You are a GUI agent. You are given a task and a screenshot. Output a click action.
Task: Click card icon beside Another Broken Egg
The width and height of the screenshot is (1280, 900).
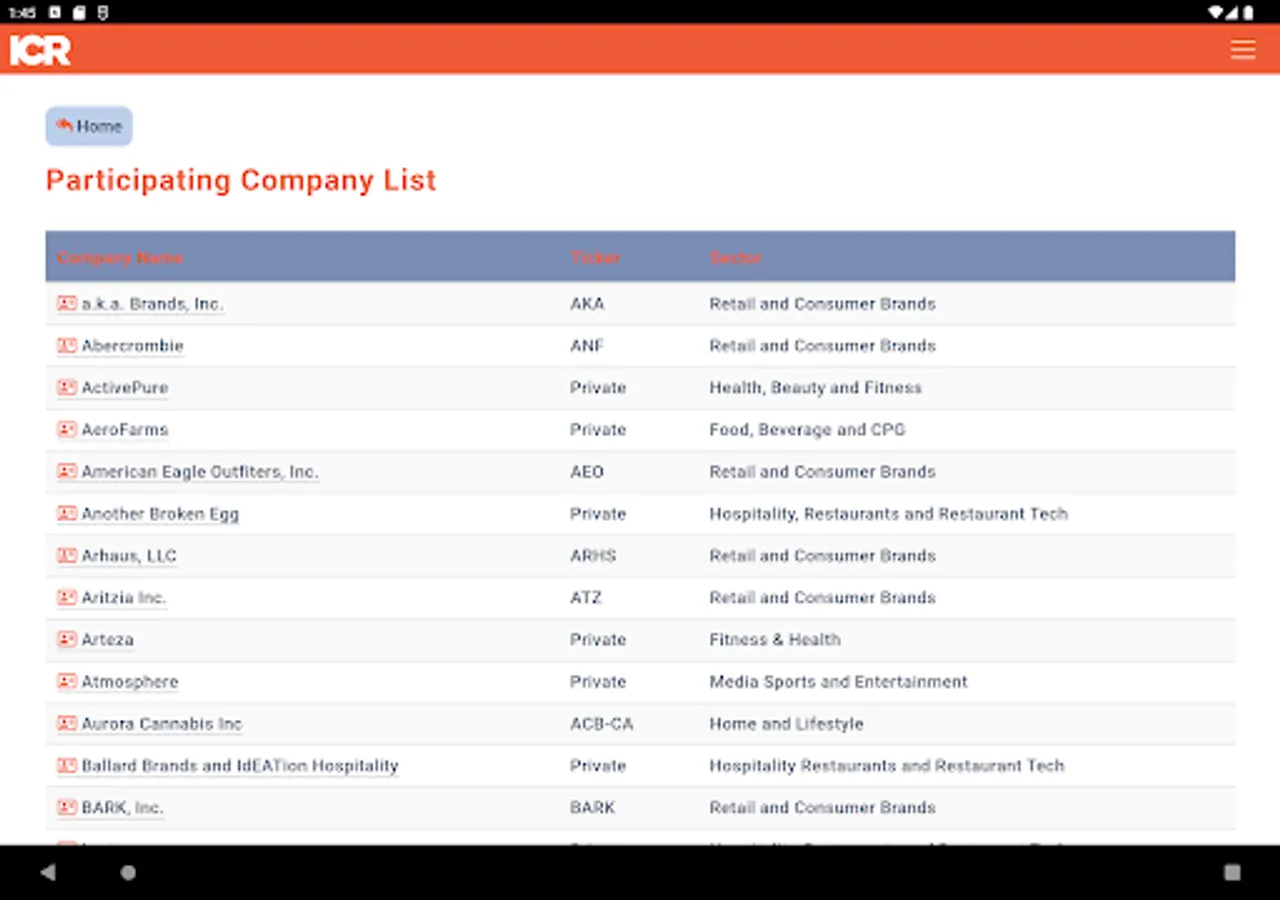[67, 514]
